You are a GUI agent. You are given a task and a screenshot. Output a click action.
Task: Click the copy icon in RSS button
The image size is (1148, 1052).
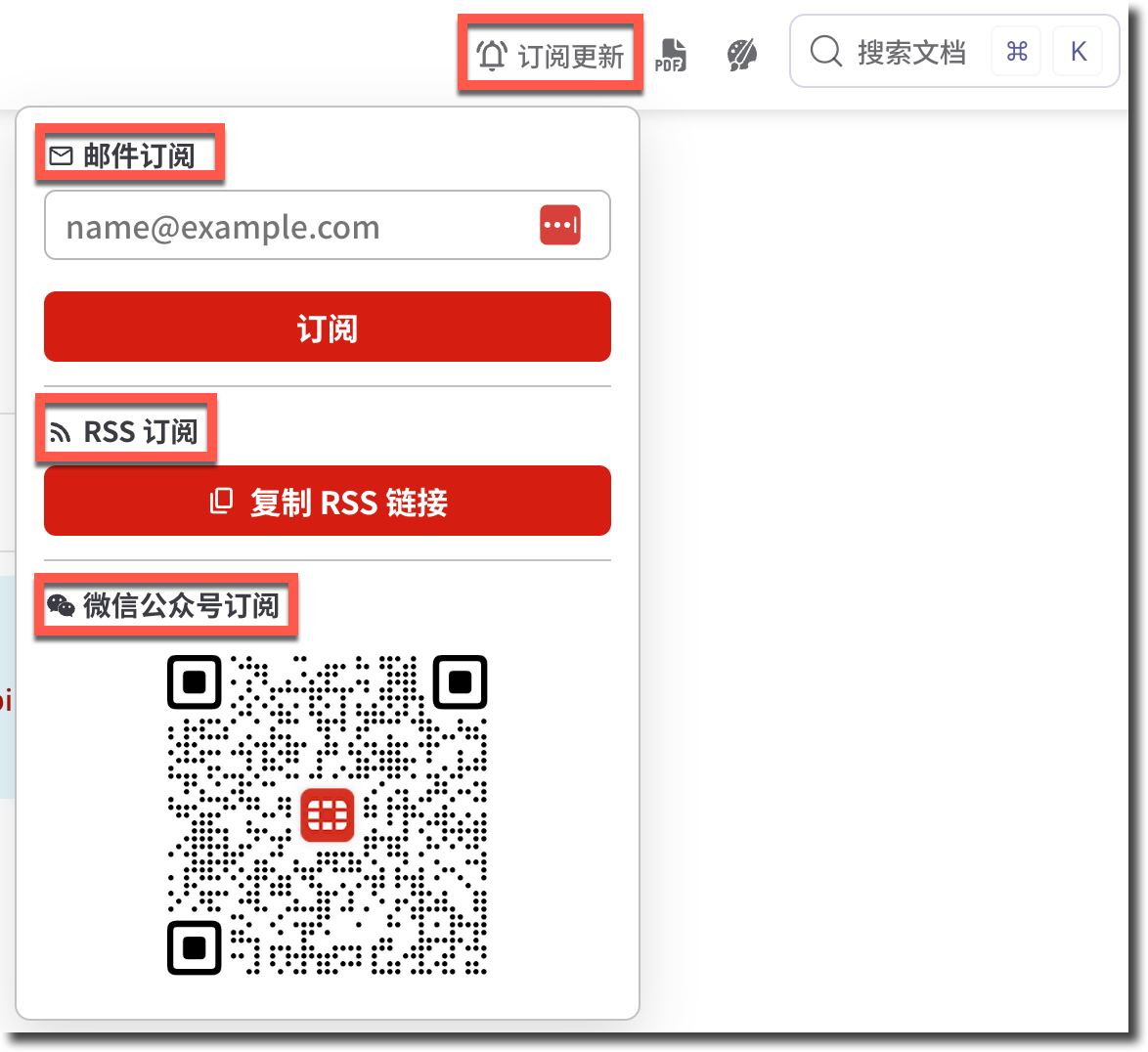(x=221, y=501)
